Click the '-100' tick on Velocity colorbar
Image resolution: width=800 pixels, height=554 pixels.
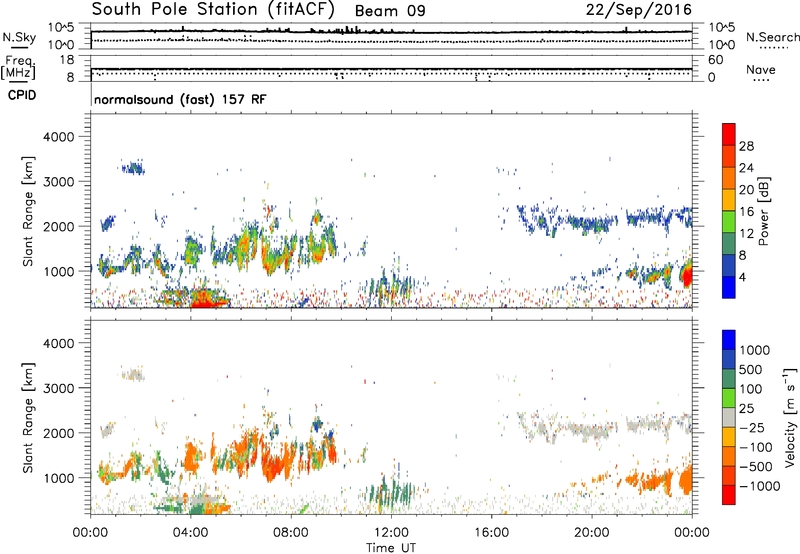tap(756, 447)
